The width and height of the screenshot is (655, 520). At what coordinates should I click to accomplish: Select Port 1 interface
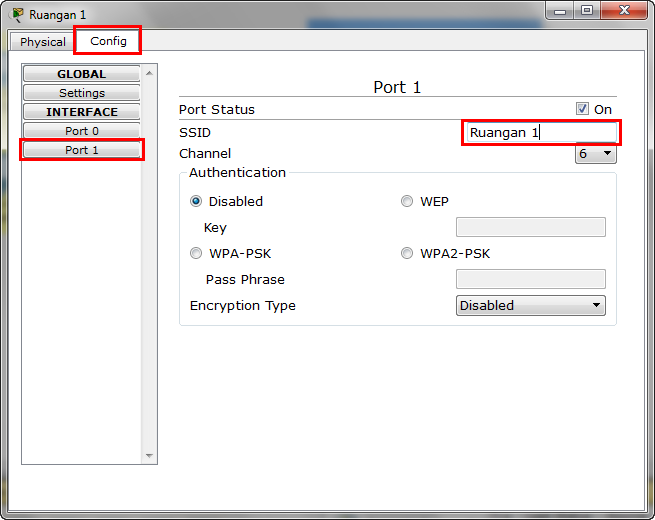[x=81, y=150]
